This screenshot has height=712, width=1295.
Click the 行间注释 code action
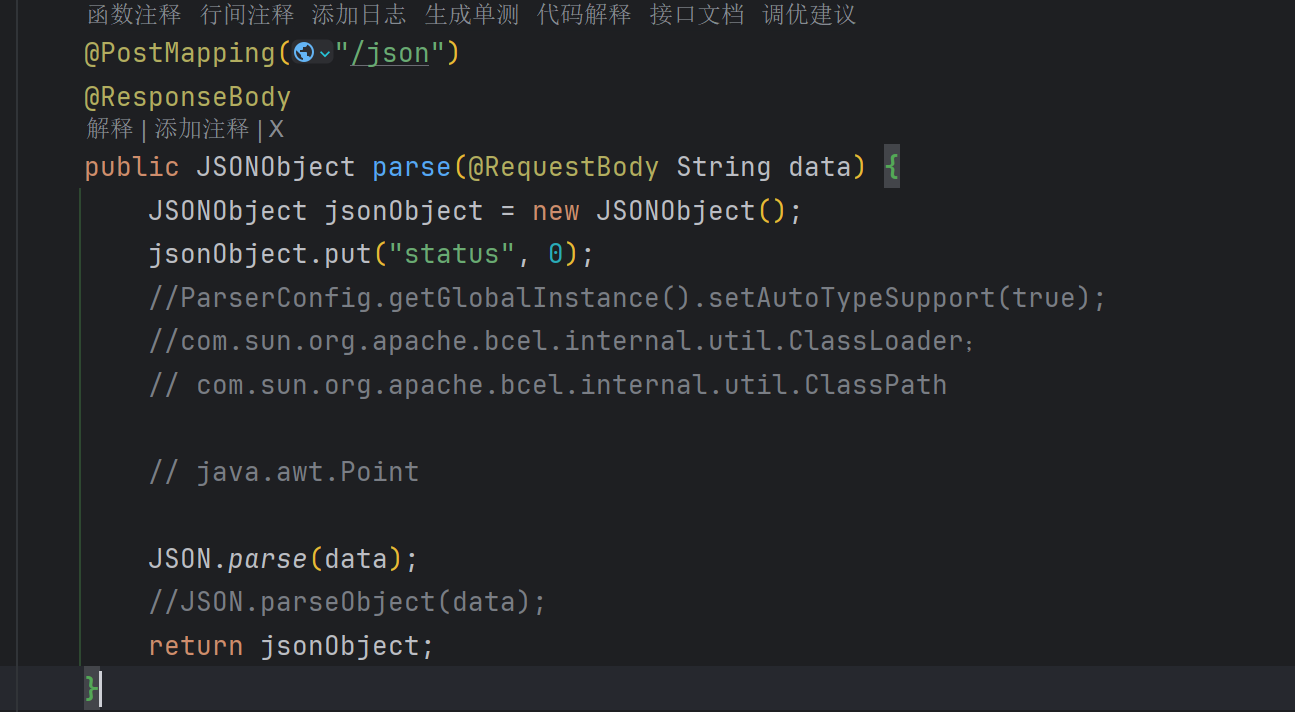coord(247,15)
